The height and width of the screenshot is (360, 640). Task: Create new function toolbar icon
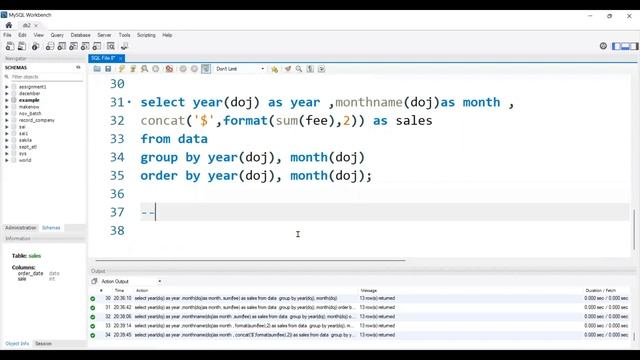[97, 47]
